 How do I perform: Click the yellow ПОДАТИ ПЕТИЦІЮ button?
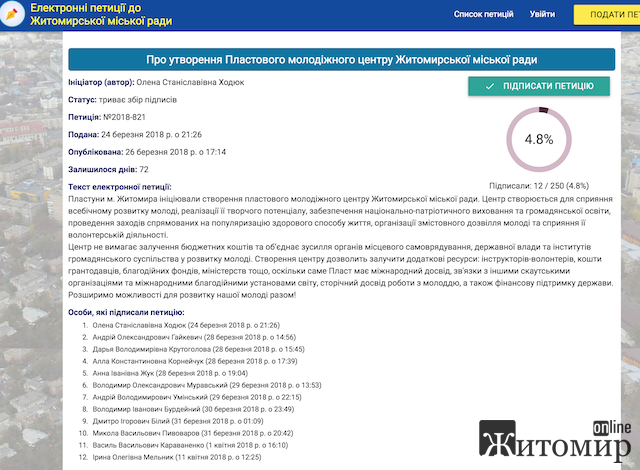tap(607, 15)
